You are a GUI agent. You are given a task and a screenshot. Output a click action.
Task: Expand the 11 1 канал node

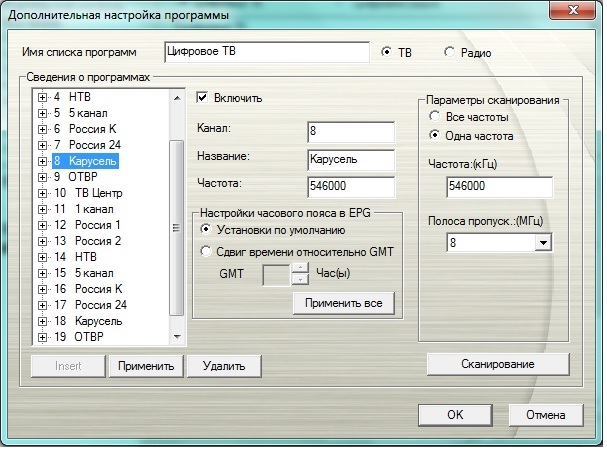(x=42, y=209)
